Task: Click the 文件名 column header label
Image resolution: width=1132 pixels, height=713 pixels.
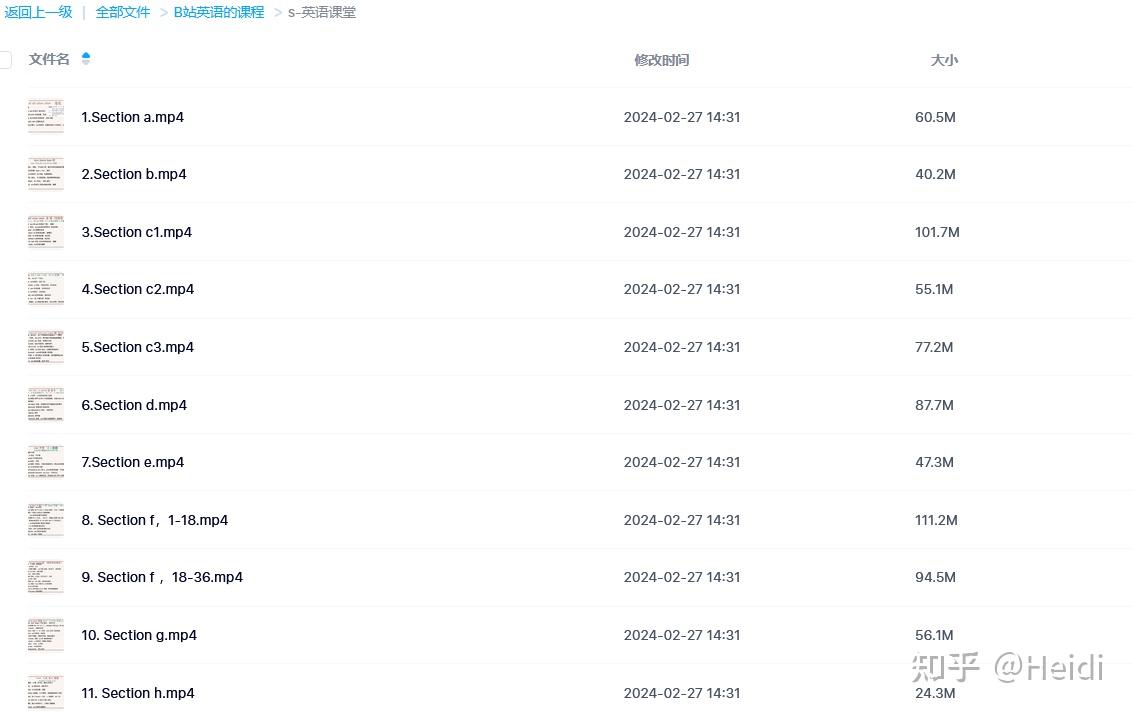Action: point(49,59)
